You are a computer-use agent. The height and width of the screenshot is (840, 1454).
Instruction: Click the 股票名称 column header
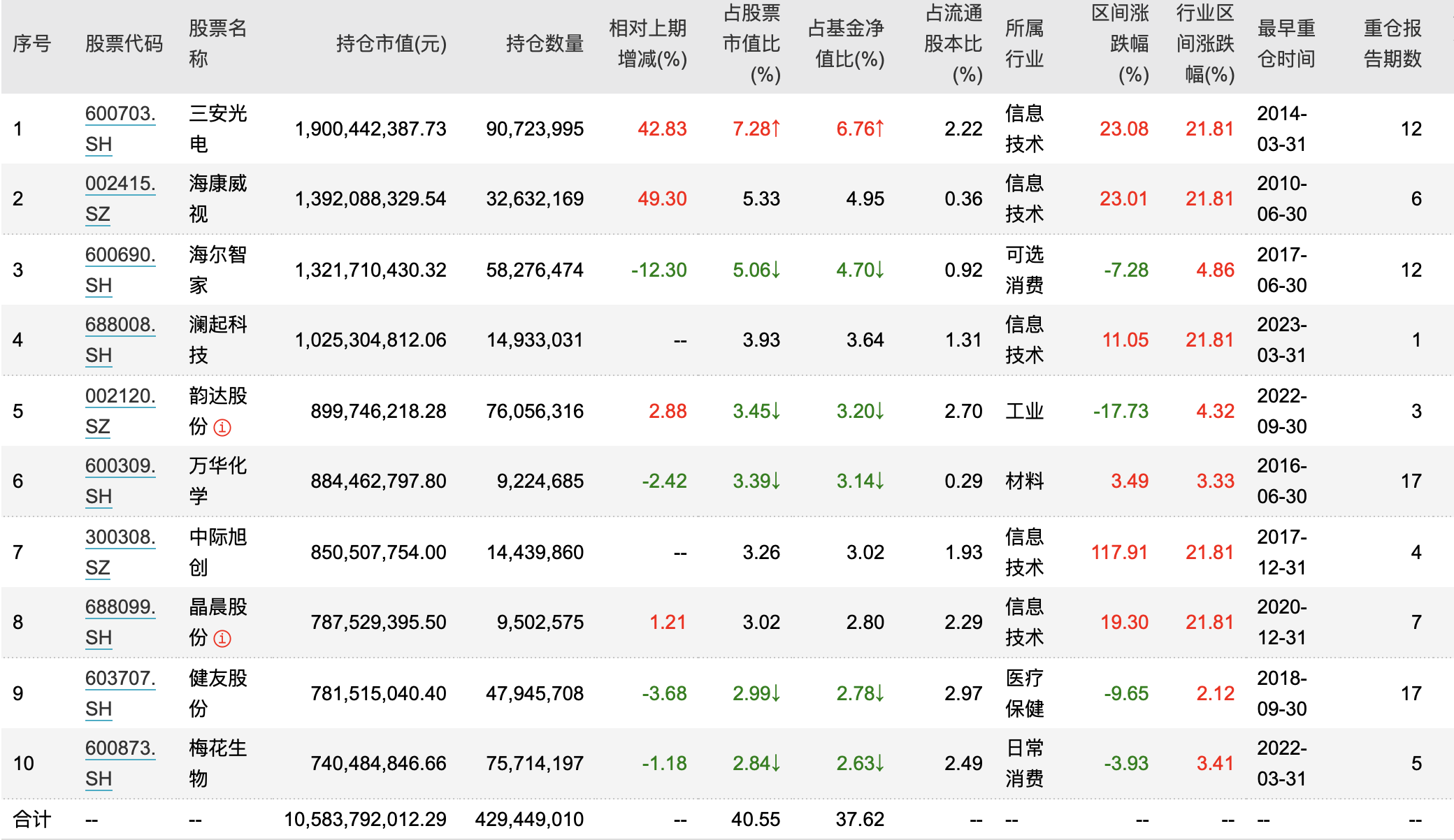click(218, 43)
